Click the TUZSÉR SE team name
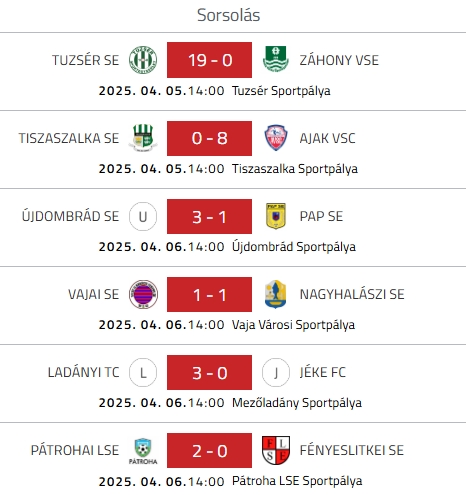 85,60
